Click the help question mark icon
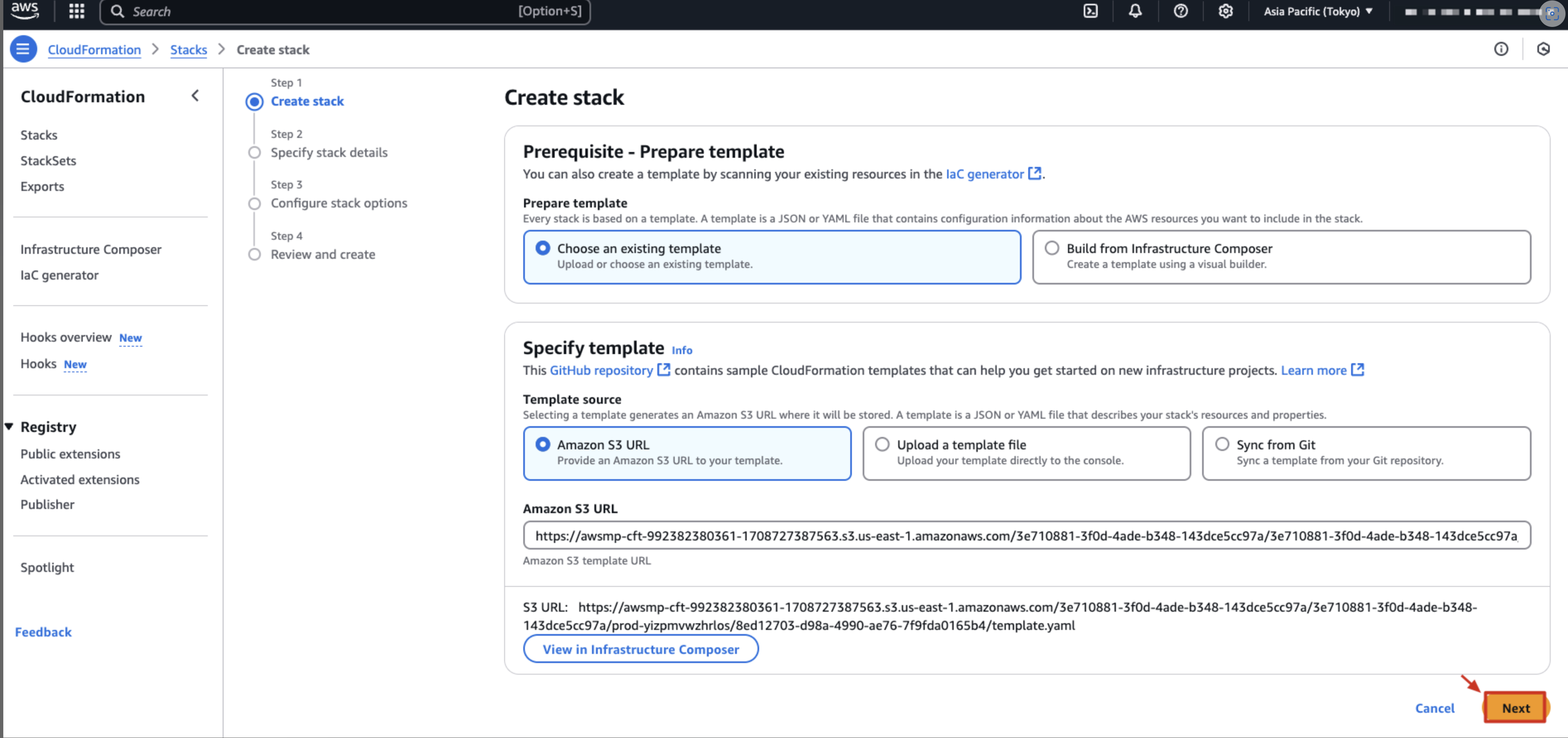Screen dimensions: 1568x738 pos(1180,12)
